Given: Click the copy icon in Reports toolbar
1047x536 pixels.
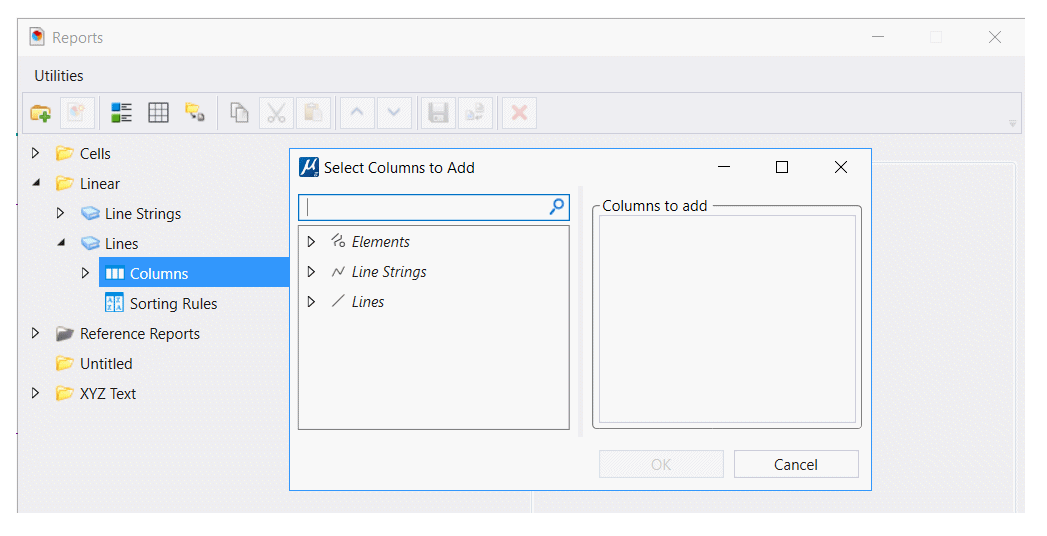Looking at the screenshot, I should pos(239,113).
